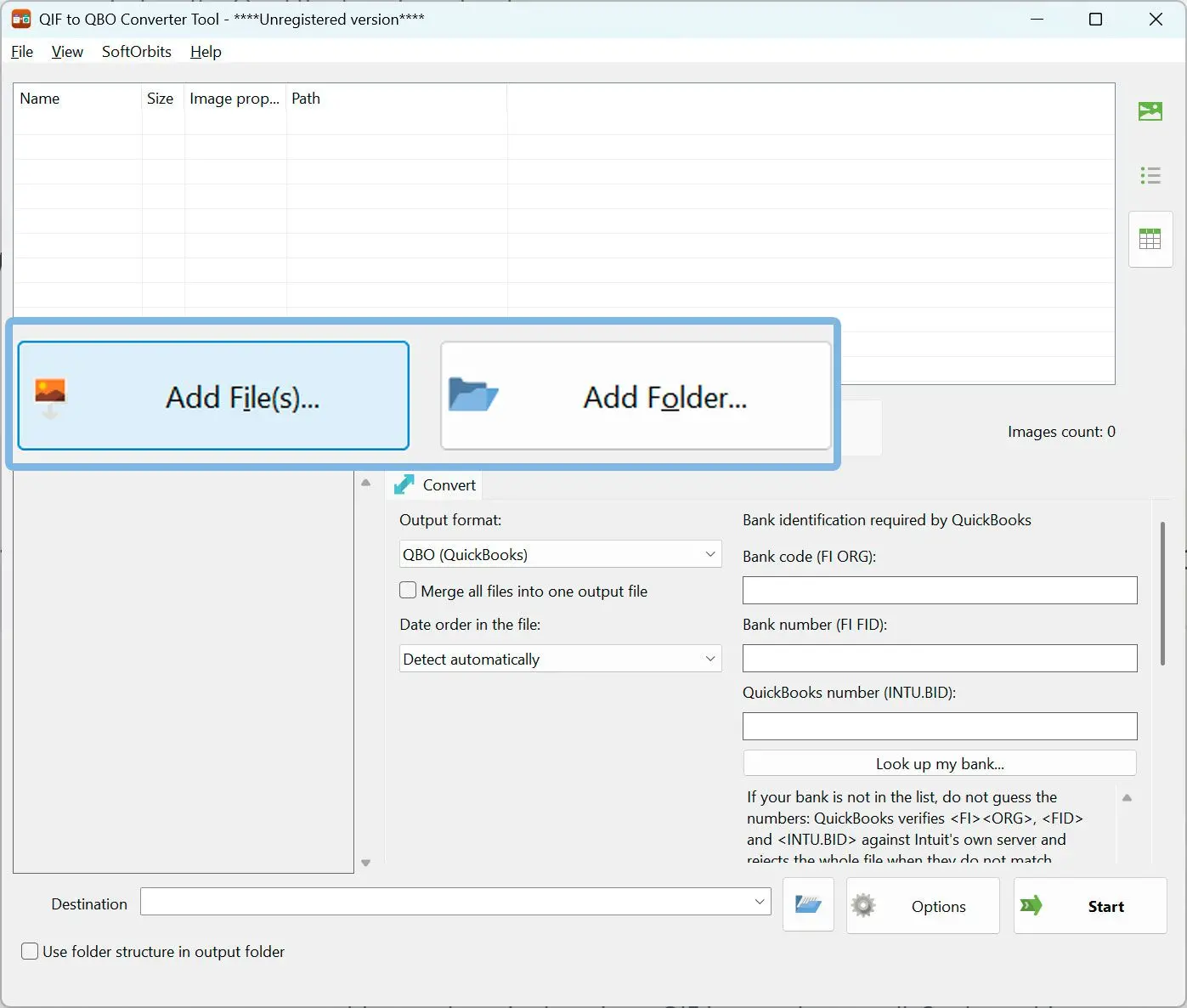The height and width of the screenshot is (1008, 1187).
Task: Sort by the Size column header
Action: point(163,99)
